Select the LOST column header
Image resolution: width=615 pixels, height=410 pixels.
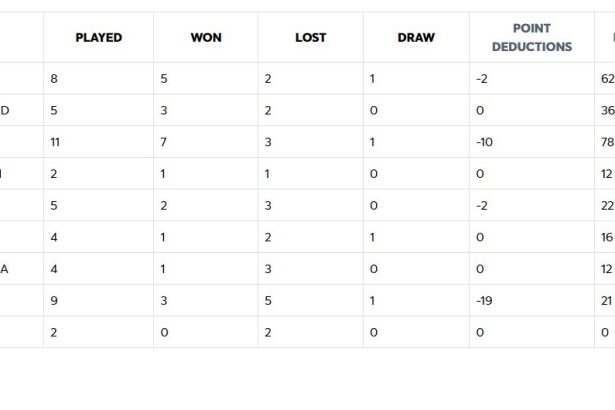point(310,38)
